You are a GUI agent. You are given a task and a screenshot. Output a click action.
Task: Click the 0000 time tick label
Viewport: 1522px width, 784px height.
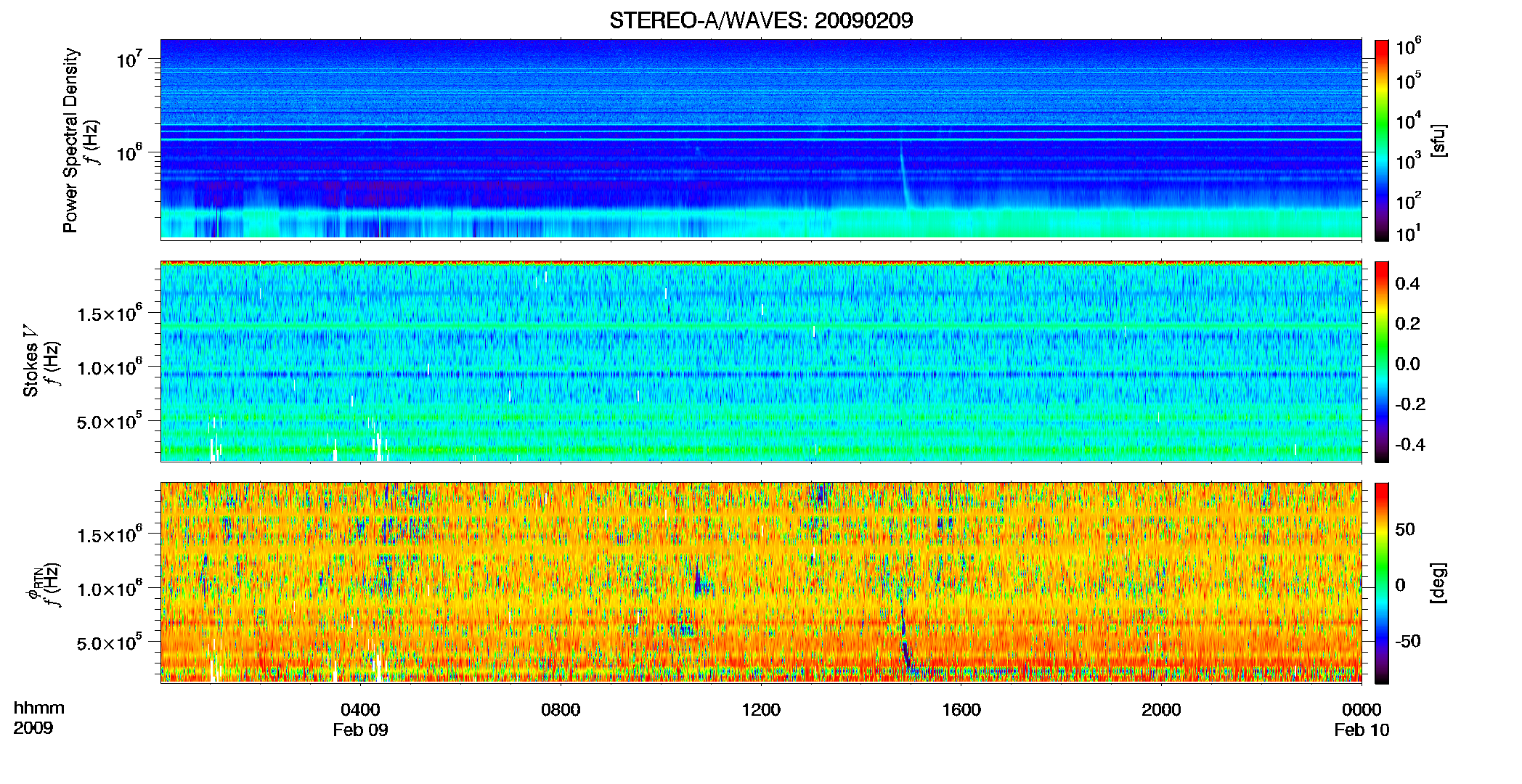[x=1362, y=710]
